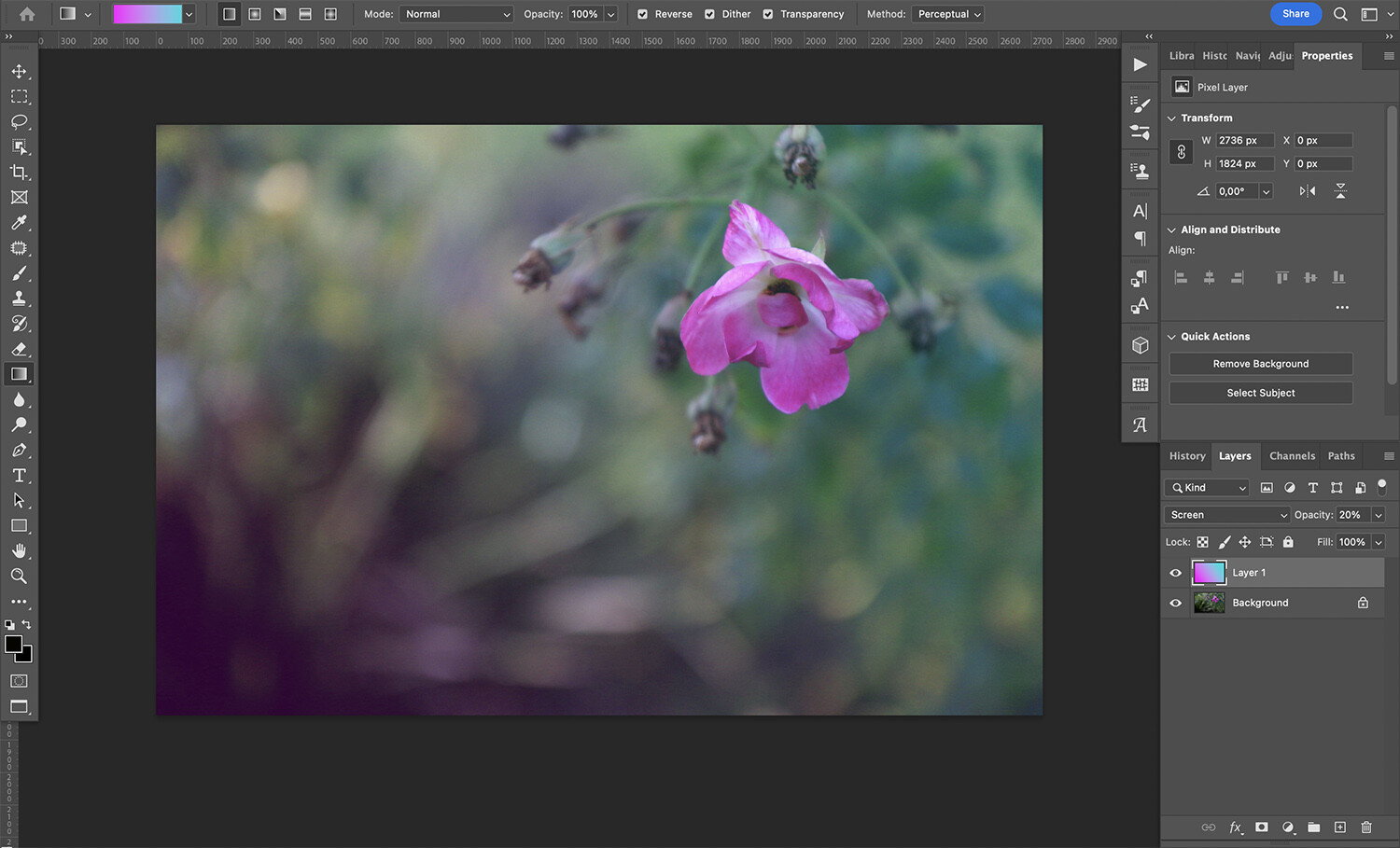Select the Clone Stamp tool
The image size is (1400, 848).
[x=19, y=299]
